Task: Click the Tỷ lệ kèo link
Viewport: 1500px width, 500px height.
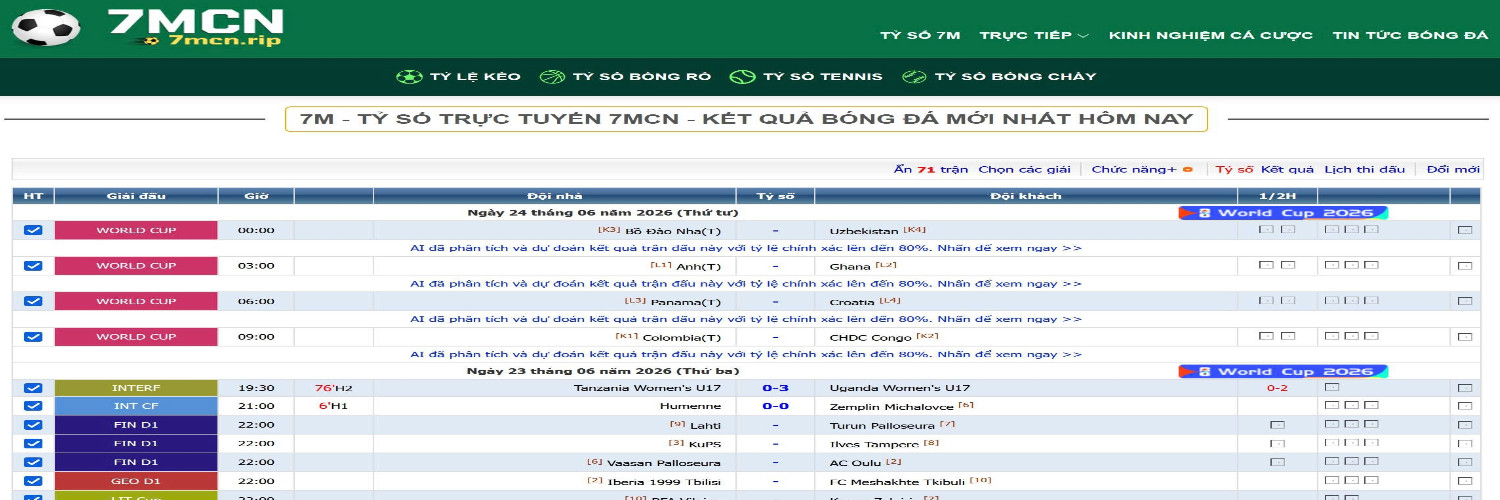Action: 475,77
